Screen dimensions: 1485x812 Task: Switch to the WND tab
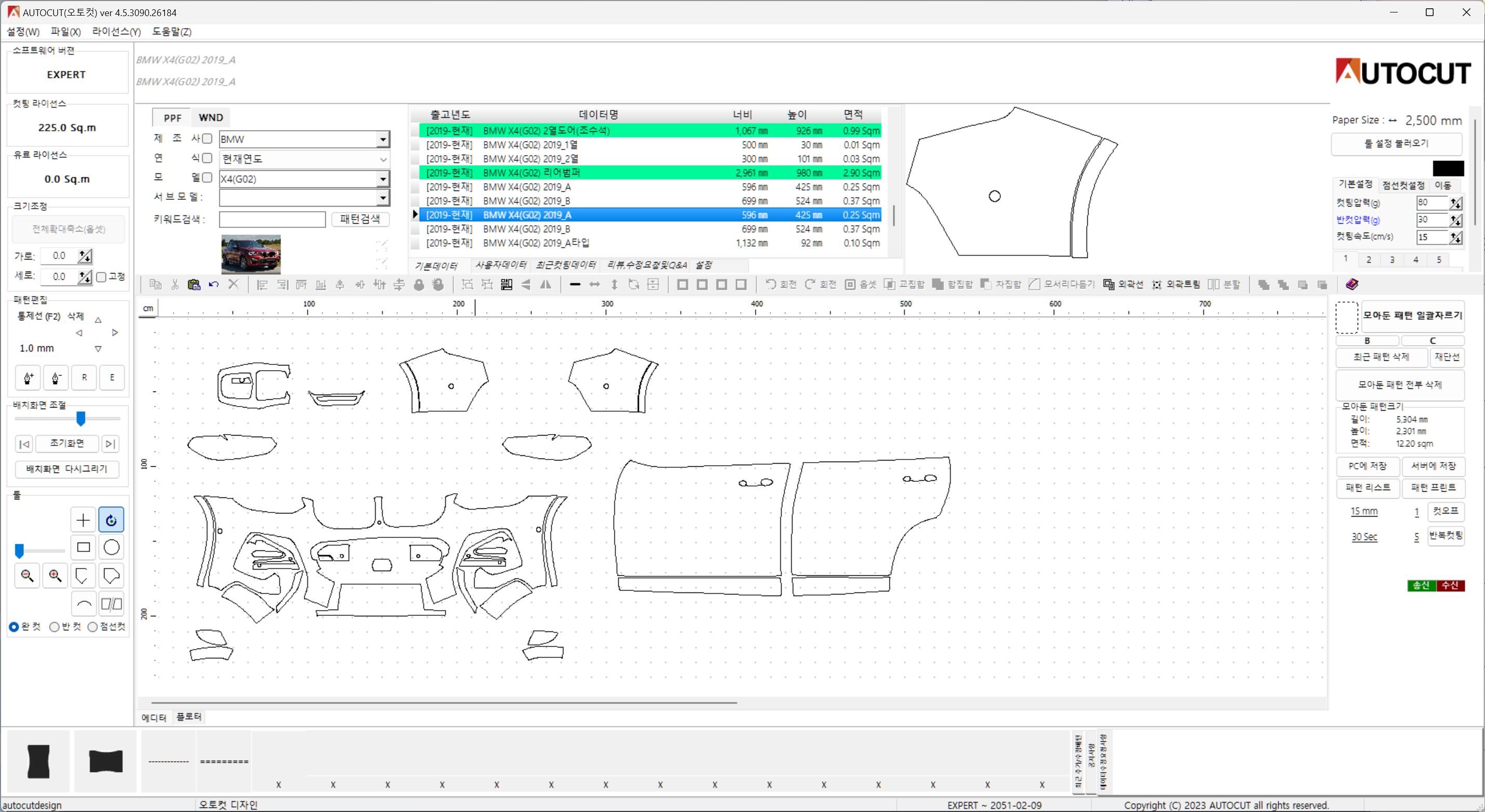(x=211, y=117)
